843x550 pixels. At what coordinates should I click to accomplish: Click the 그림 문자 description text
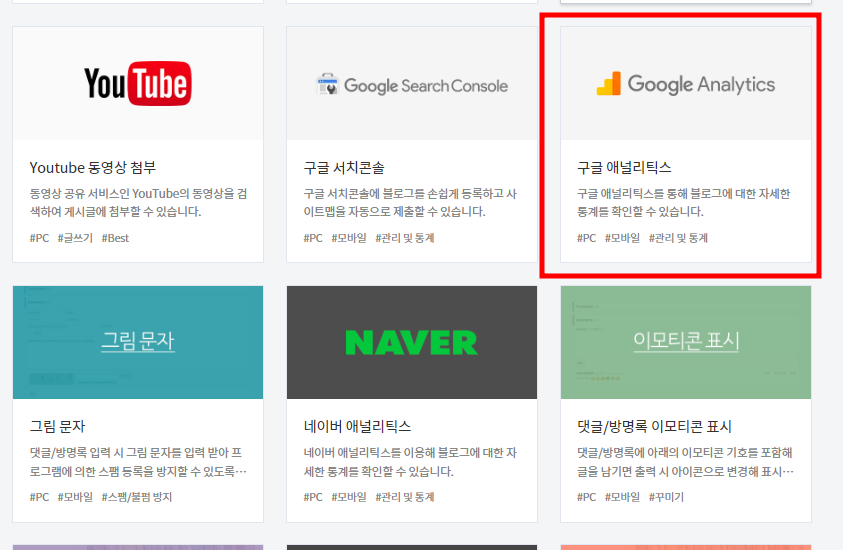point(138,462)
